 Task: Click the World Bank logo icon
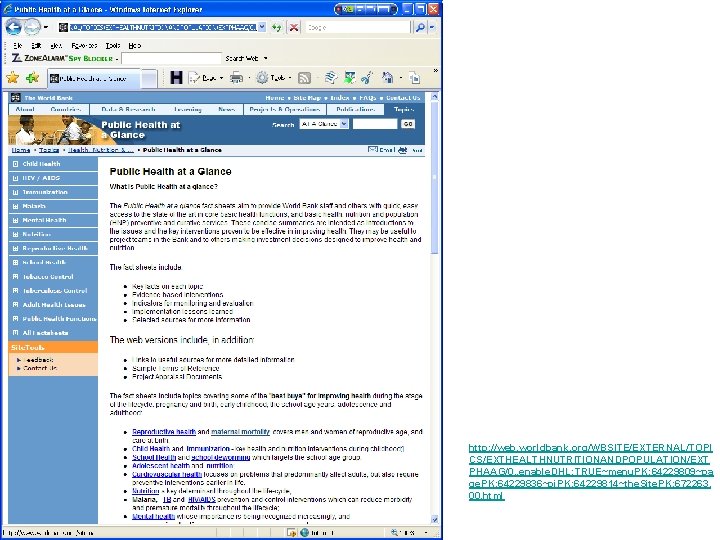(16, 97)
